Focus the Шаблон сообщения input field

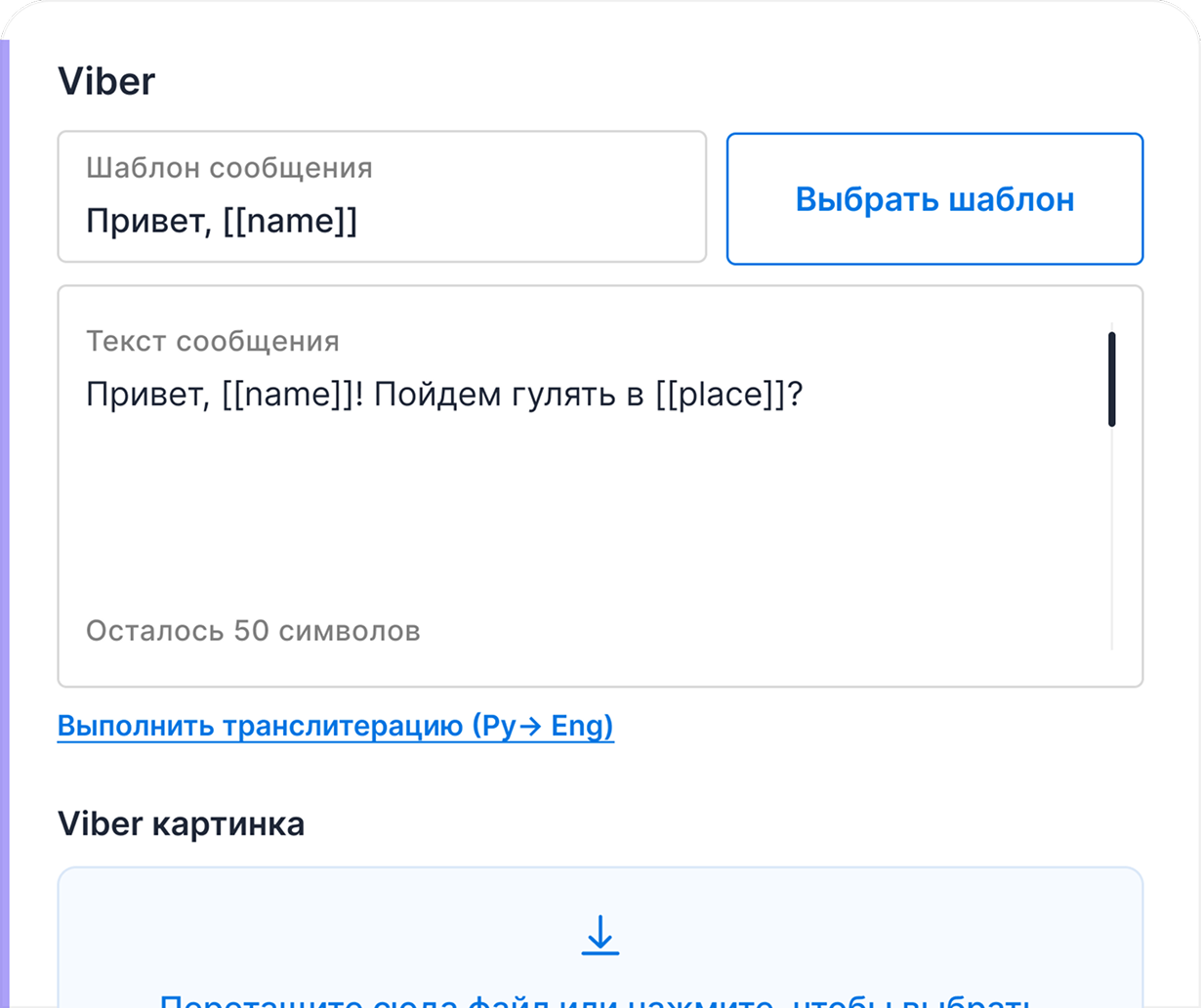(x=382, y=196)
